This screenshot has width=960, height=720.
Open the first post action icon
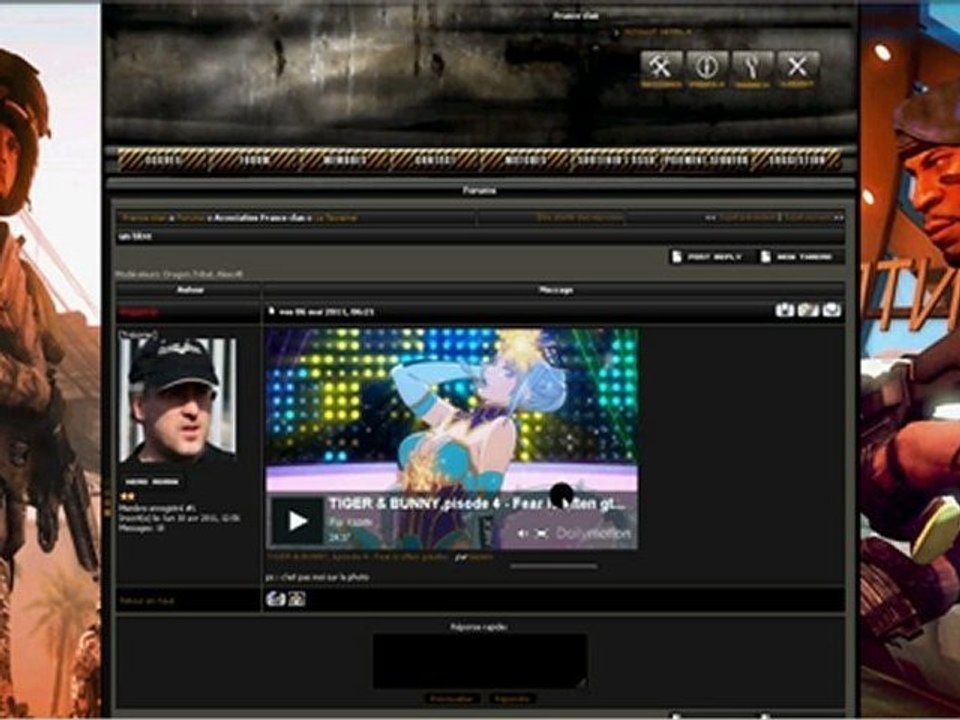784,310
